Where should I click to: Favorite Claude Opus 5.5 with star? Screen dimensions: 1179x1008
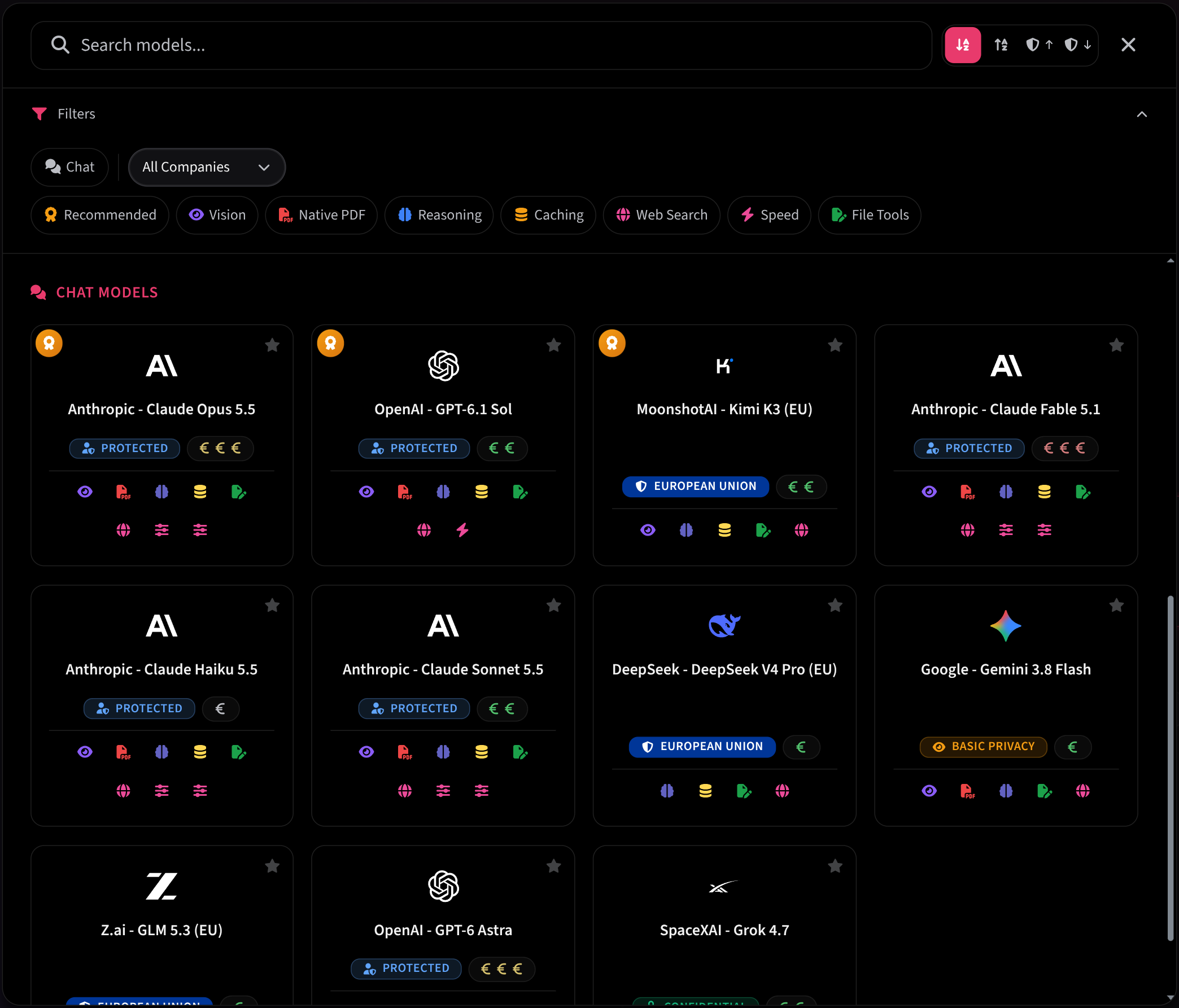[272, 345]
